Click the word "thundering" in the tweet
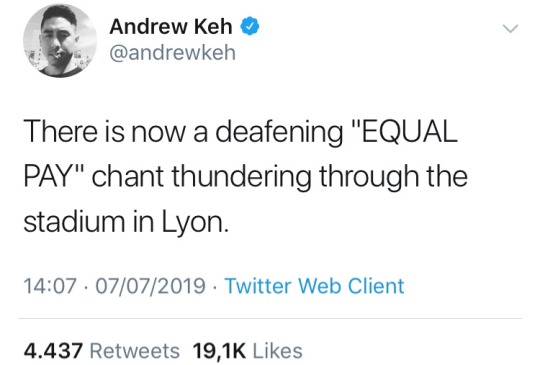The width and height of the screenshot is (540, 365). pos(242,178)
